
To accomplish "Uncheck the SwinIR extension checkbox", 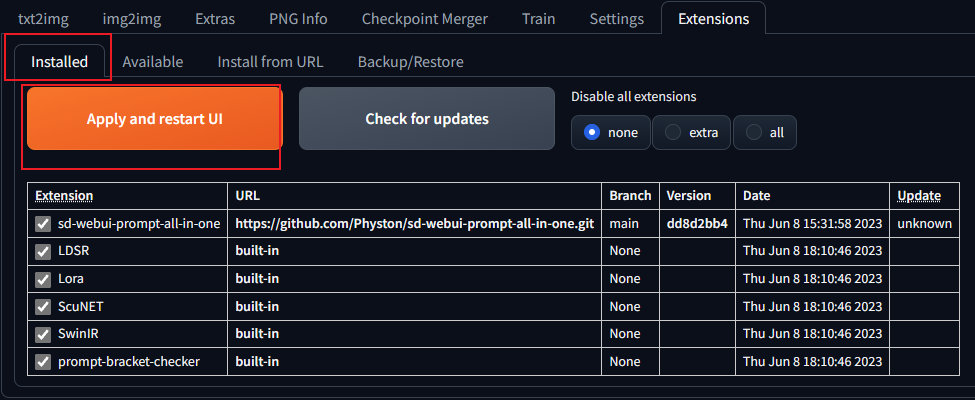I will 43,334.
